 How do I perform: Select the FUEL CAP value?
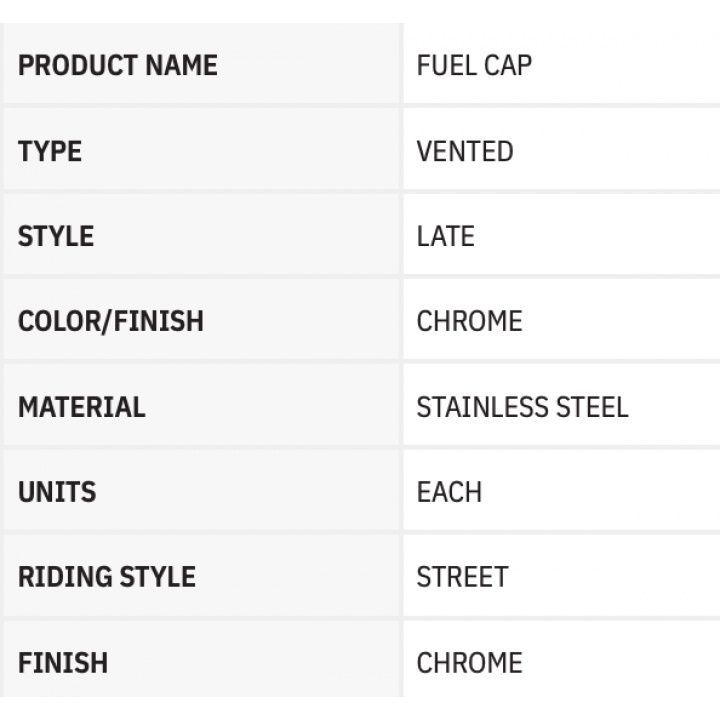point(474,66)
